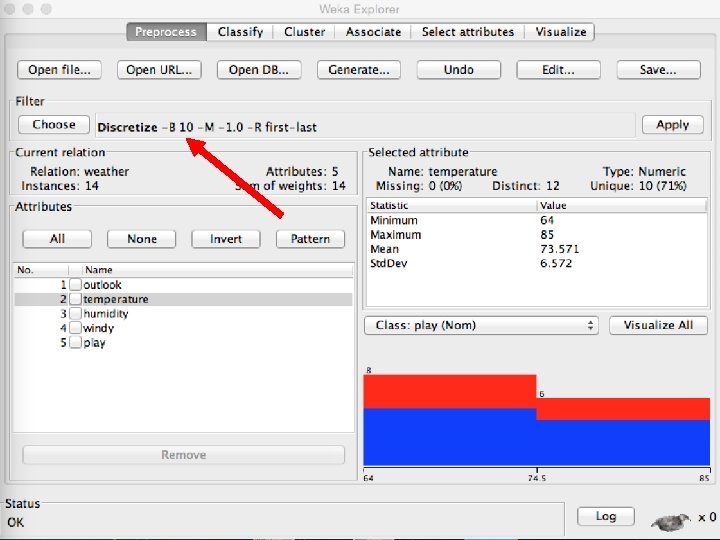Image resolution: width=720 pixels, height=540 pixels.
Task: Select the play attribute row
Action: click(x=184, y=343)
